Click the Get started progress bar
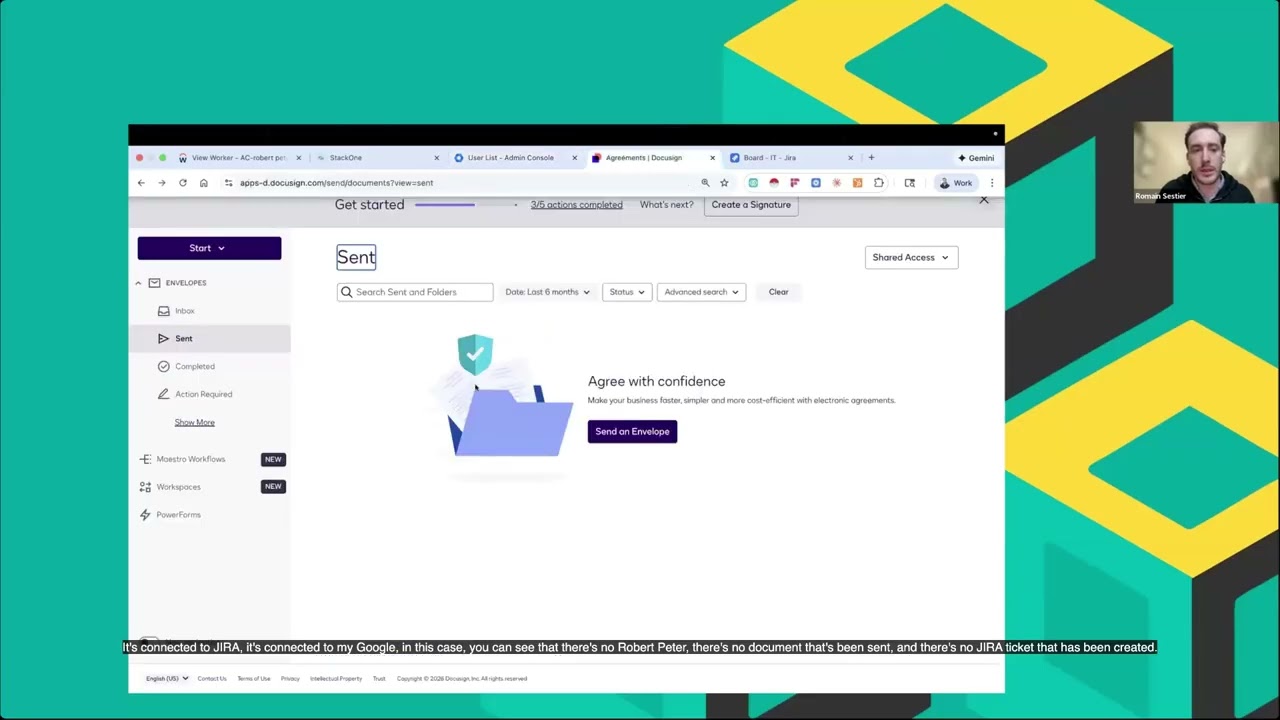The width and height of the screenshot is (1280, 720). click(465, 205)
